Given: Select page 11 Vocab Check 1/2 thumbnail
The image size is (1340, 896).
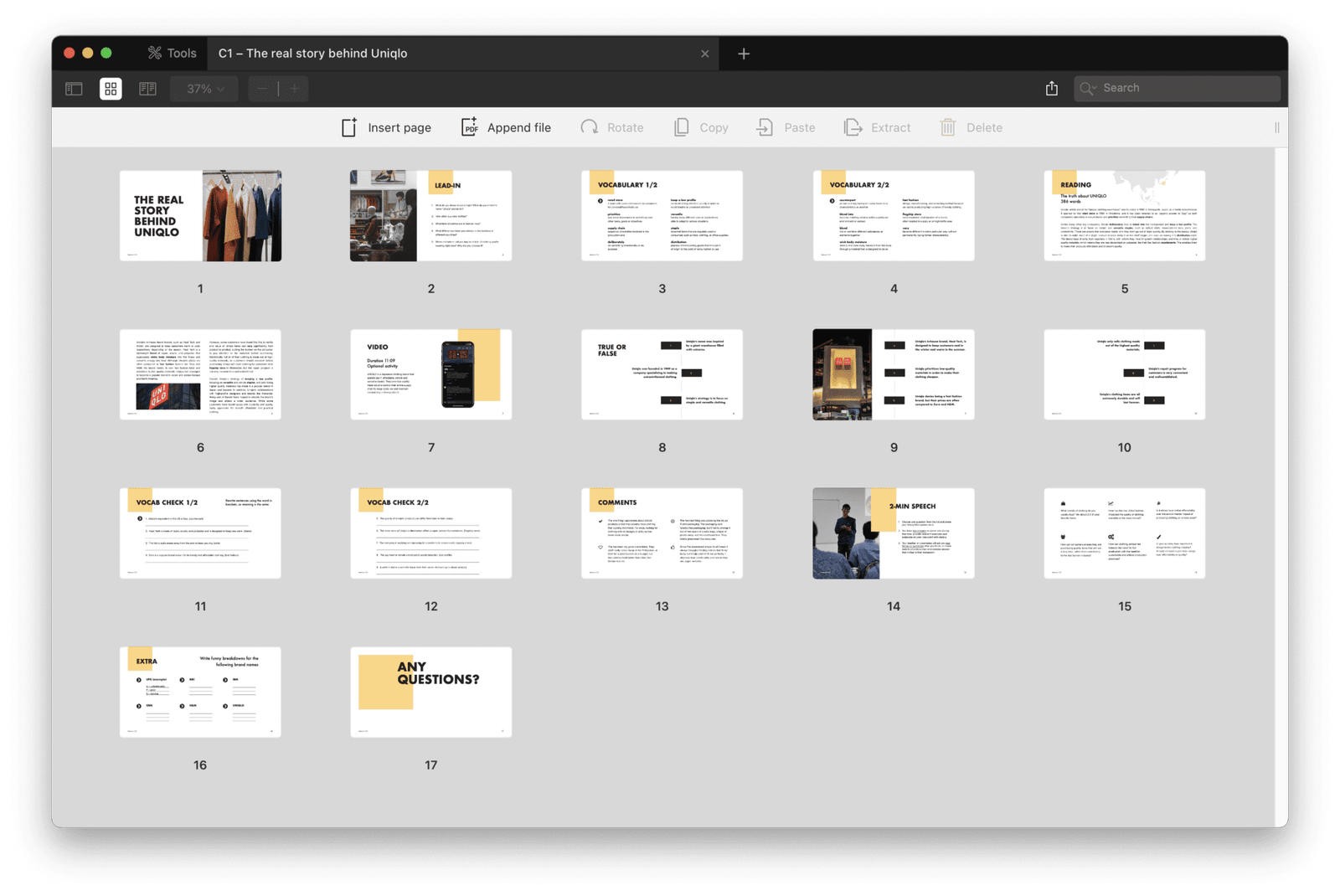Looking at the screenshot, I should click(200, 533).
